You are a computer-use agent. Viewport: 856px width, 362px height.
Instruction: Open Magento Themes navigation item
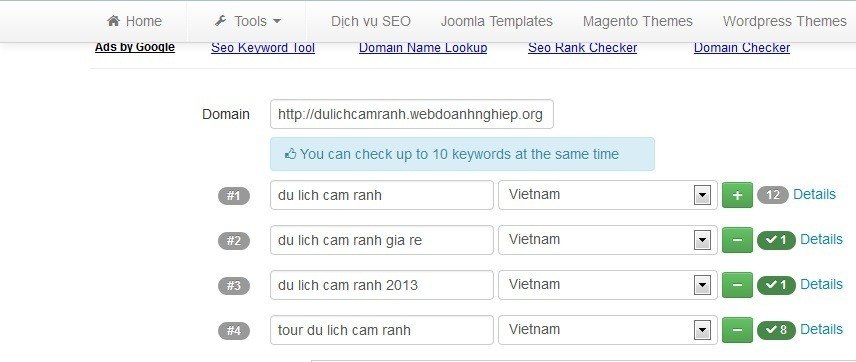click(x=638, y=21)
